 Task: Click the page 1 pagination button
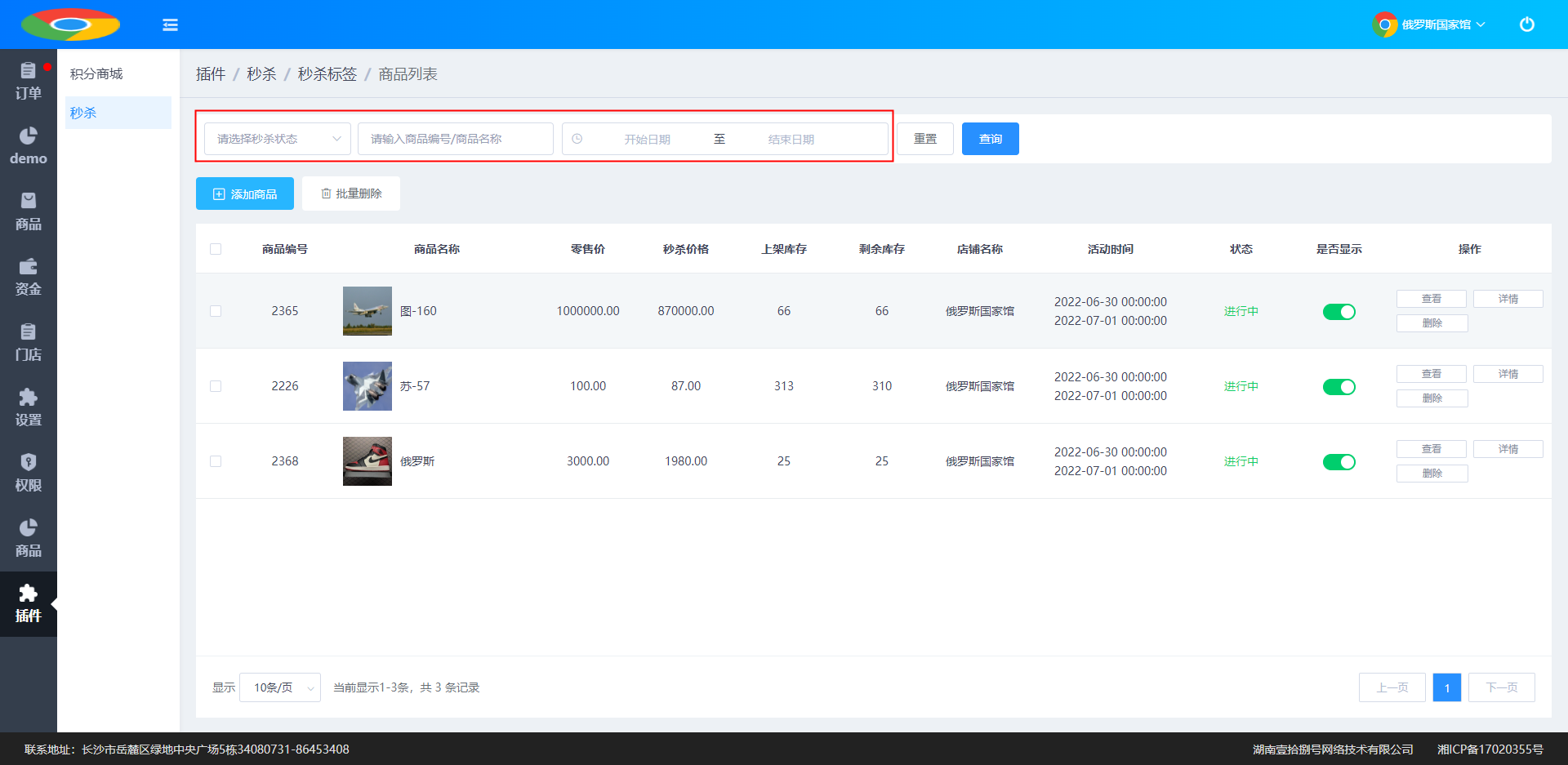point(1447,687)
